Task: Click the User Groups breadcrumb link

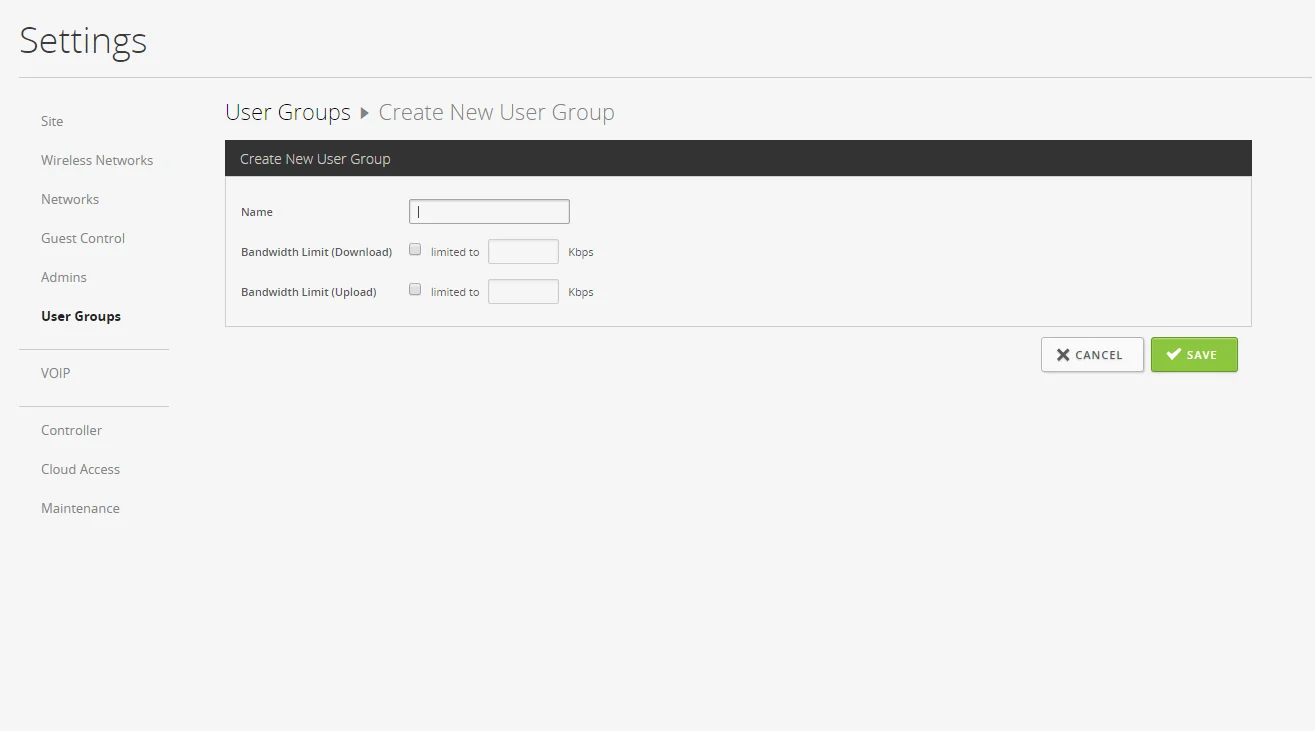Action: coord(288,112)
